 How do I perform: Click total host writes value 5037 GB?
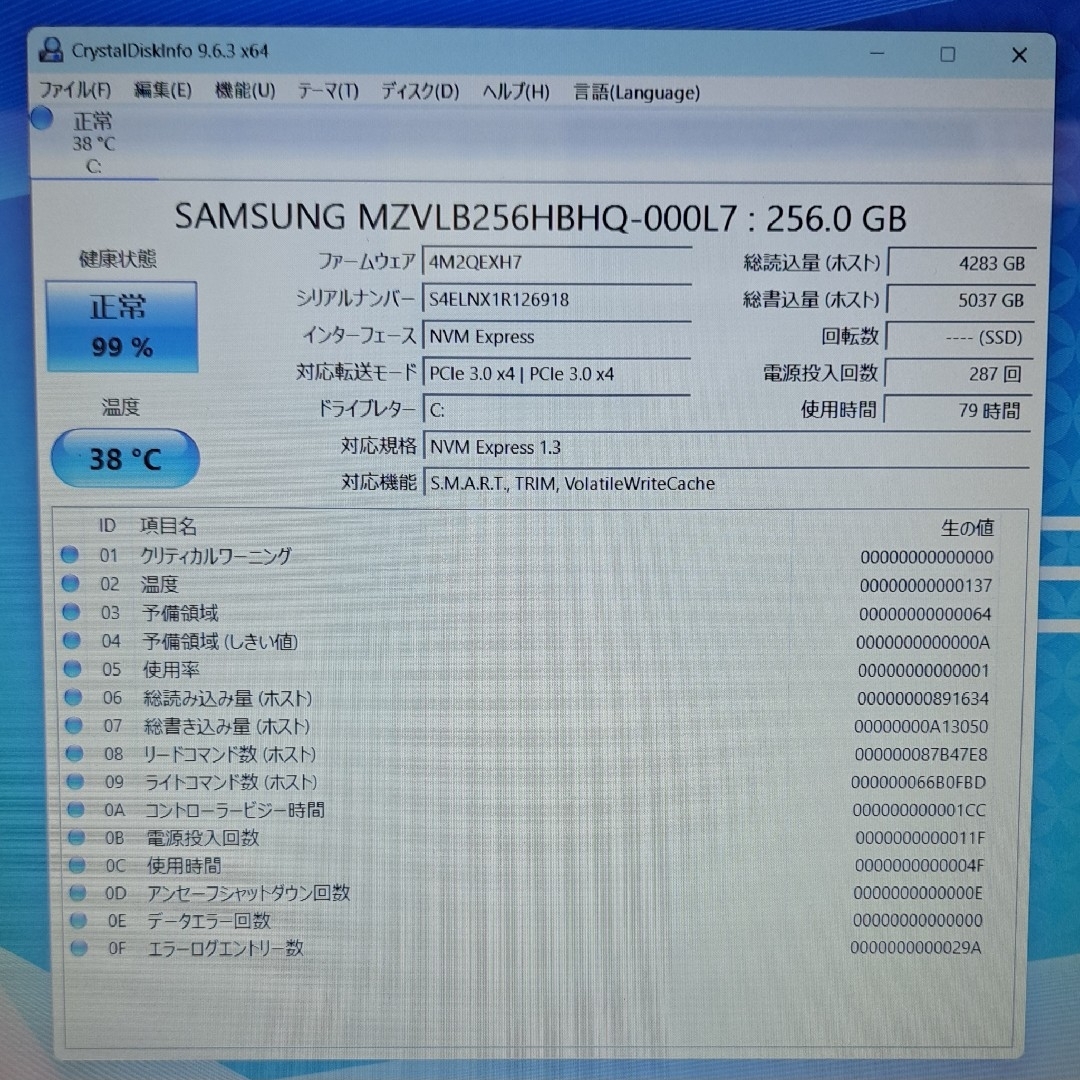[x=961, y=300]
